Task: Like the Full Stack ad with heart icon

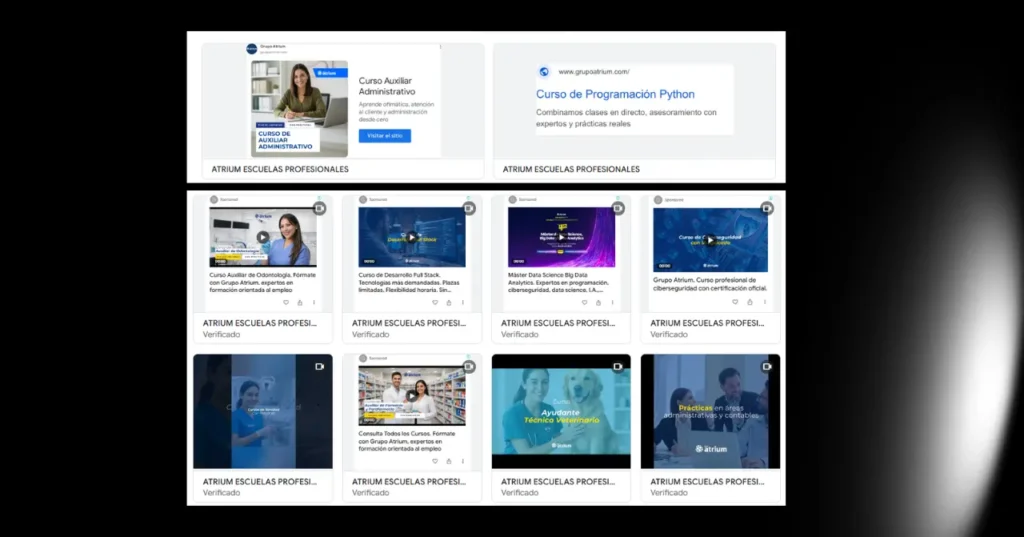Action: tap(435, 302)
